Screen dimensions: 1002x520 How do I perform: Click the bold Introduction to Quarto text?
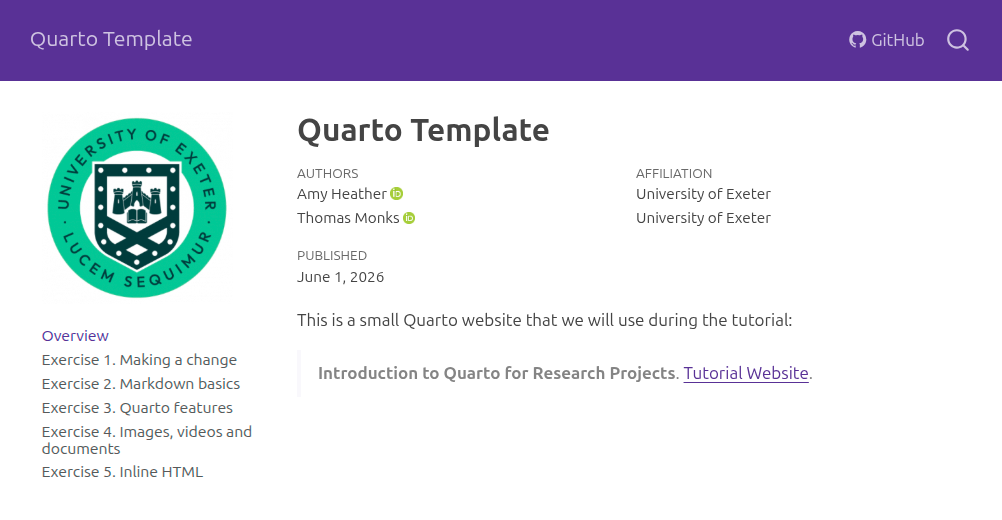(x=497, y=373)
